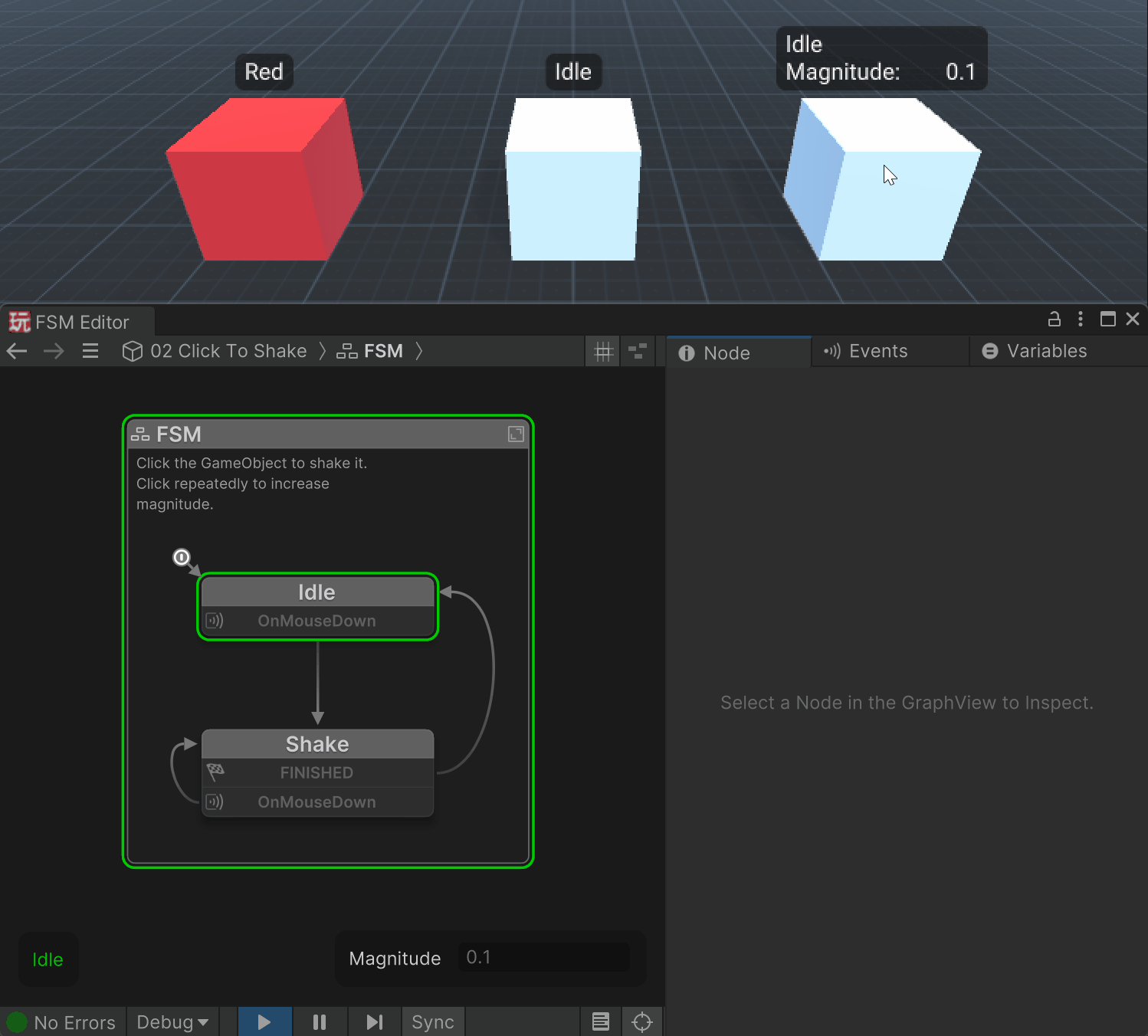Click the green Idle active state label
This screenshot has width=1148, height=1036.
pos(48,959)
